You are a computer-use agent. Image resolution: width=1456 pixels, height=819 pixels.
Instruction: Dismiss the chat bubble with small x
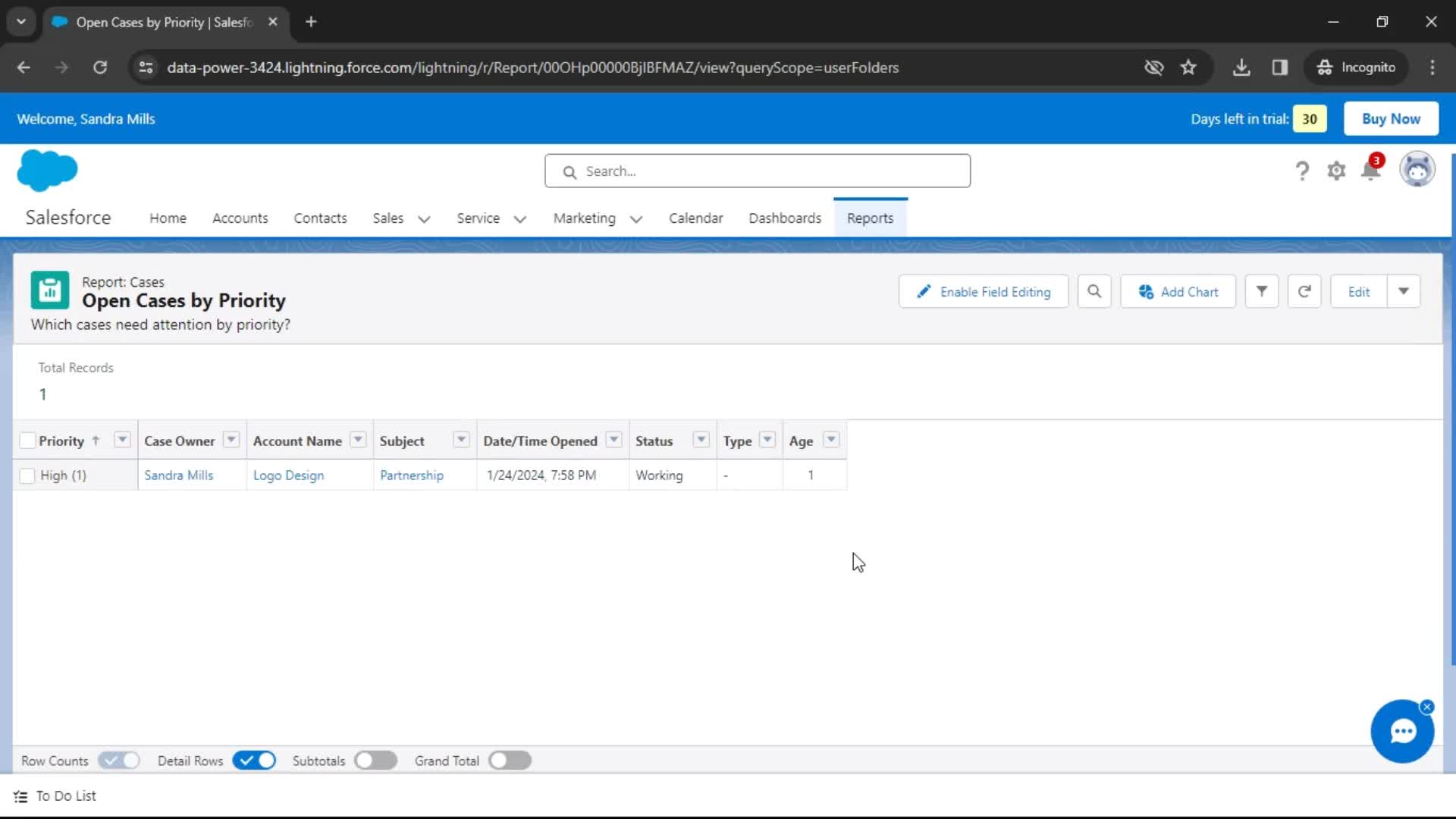click(1427, 707)
